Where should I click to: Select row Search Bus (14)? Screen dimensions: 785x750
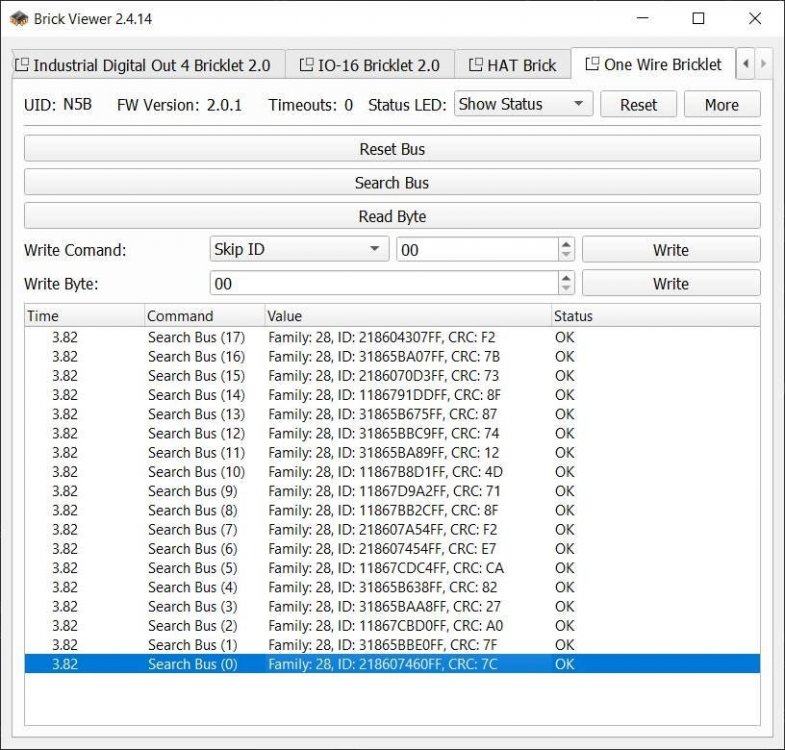coord(392,395)
